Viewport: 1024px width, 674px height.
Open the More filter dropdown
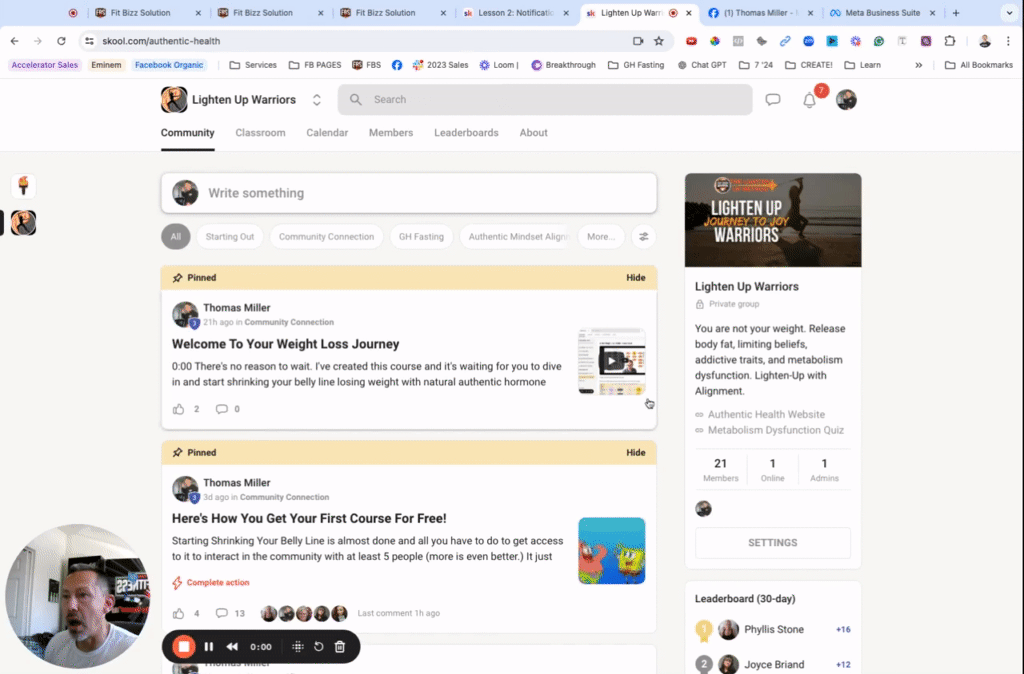600,236
